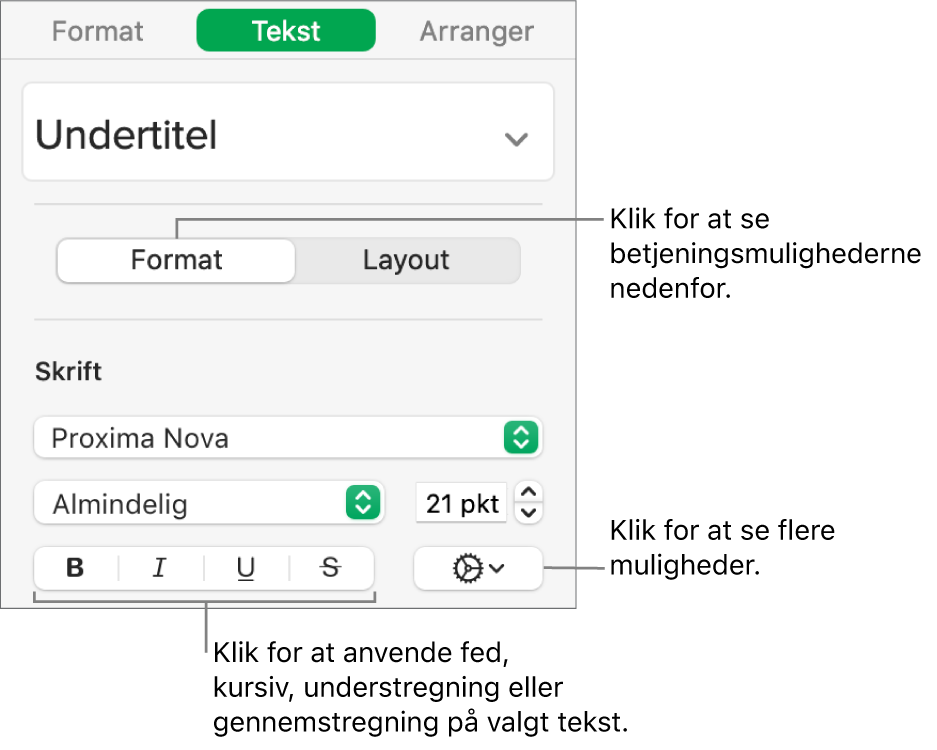Increase font size with the up stepper arrow
This screenshot has width=937, height=750.
point(528,492)
